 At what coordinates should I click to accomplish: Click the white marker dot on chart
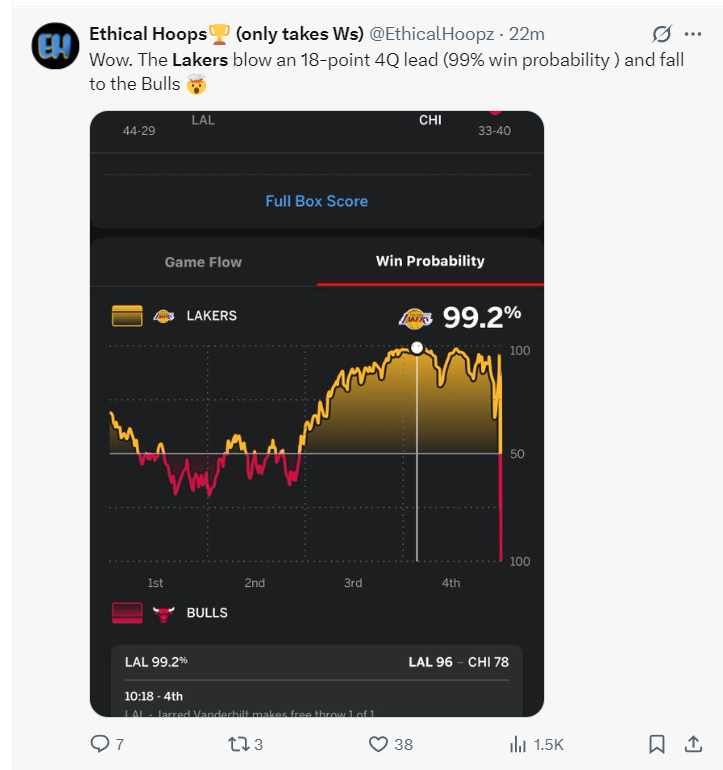[x=417, y=348]
